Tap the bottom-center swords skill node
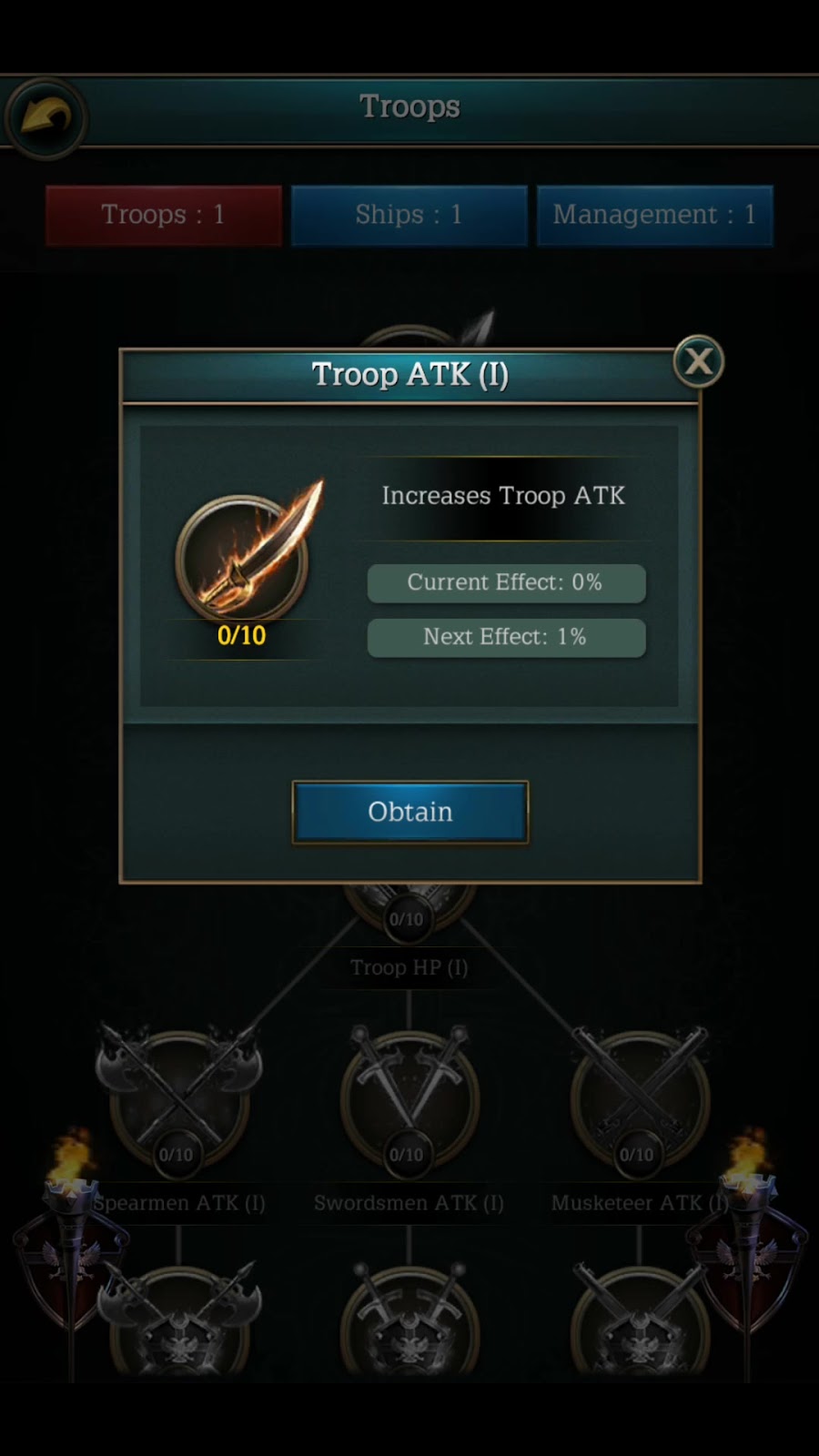 (409, 1319)
